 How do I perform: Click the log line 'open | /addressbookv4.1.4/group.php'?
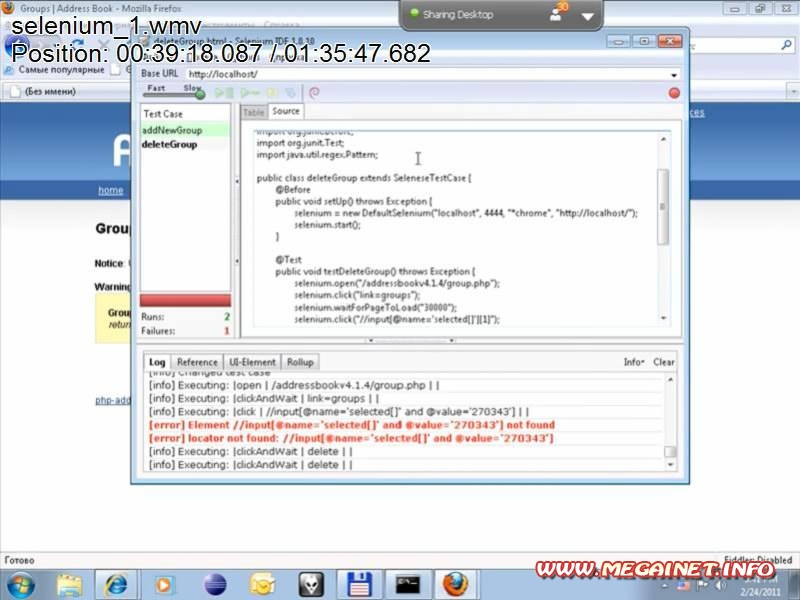[294, 385]
